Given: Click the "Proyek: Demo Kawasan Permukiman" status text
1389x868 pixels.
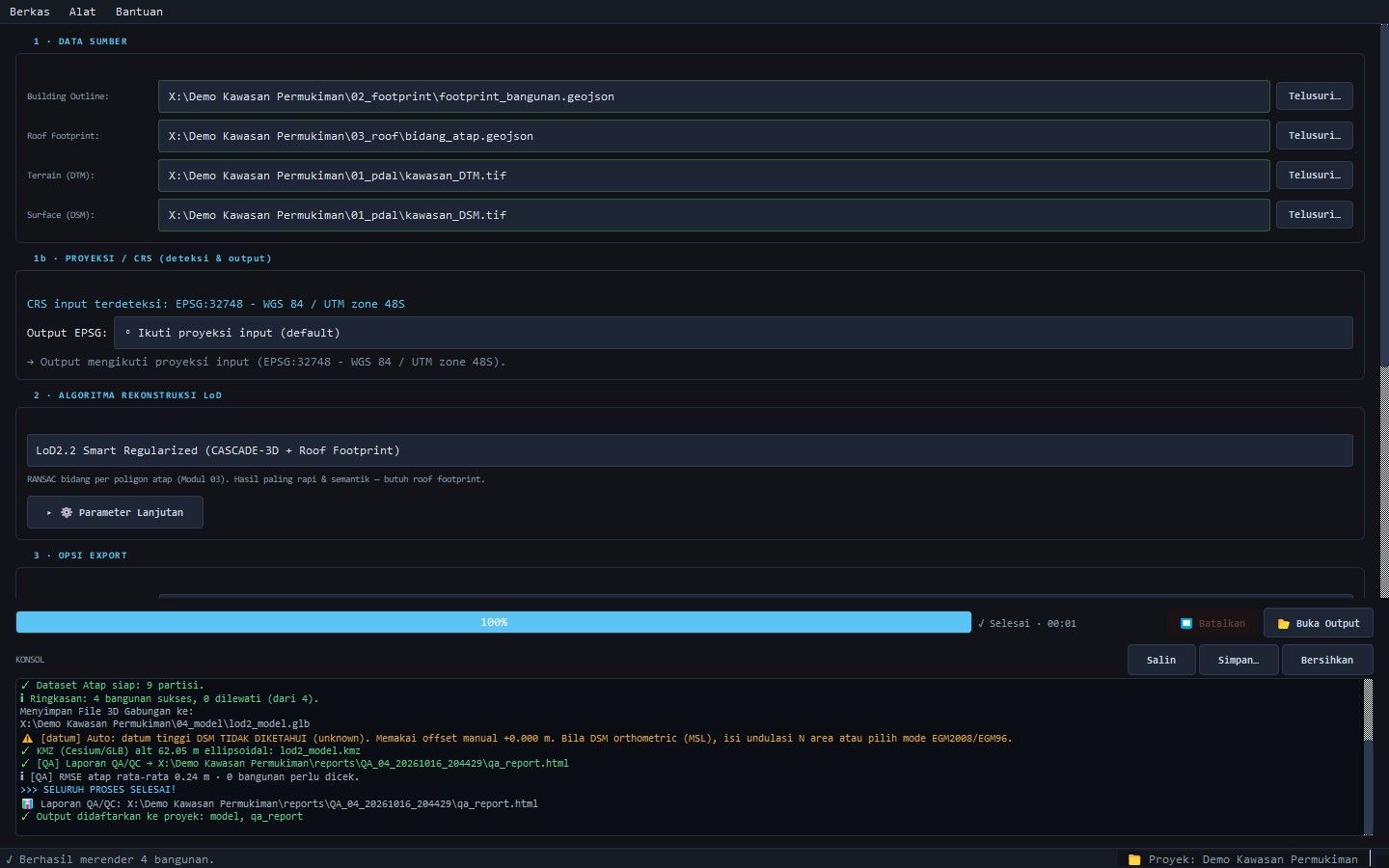Looking at the screenshot, I should pos(1253,859).
